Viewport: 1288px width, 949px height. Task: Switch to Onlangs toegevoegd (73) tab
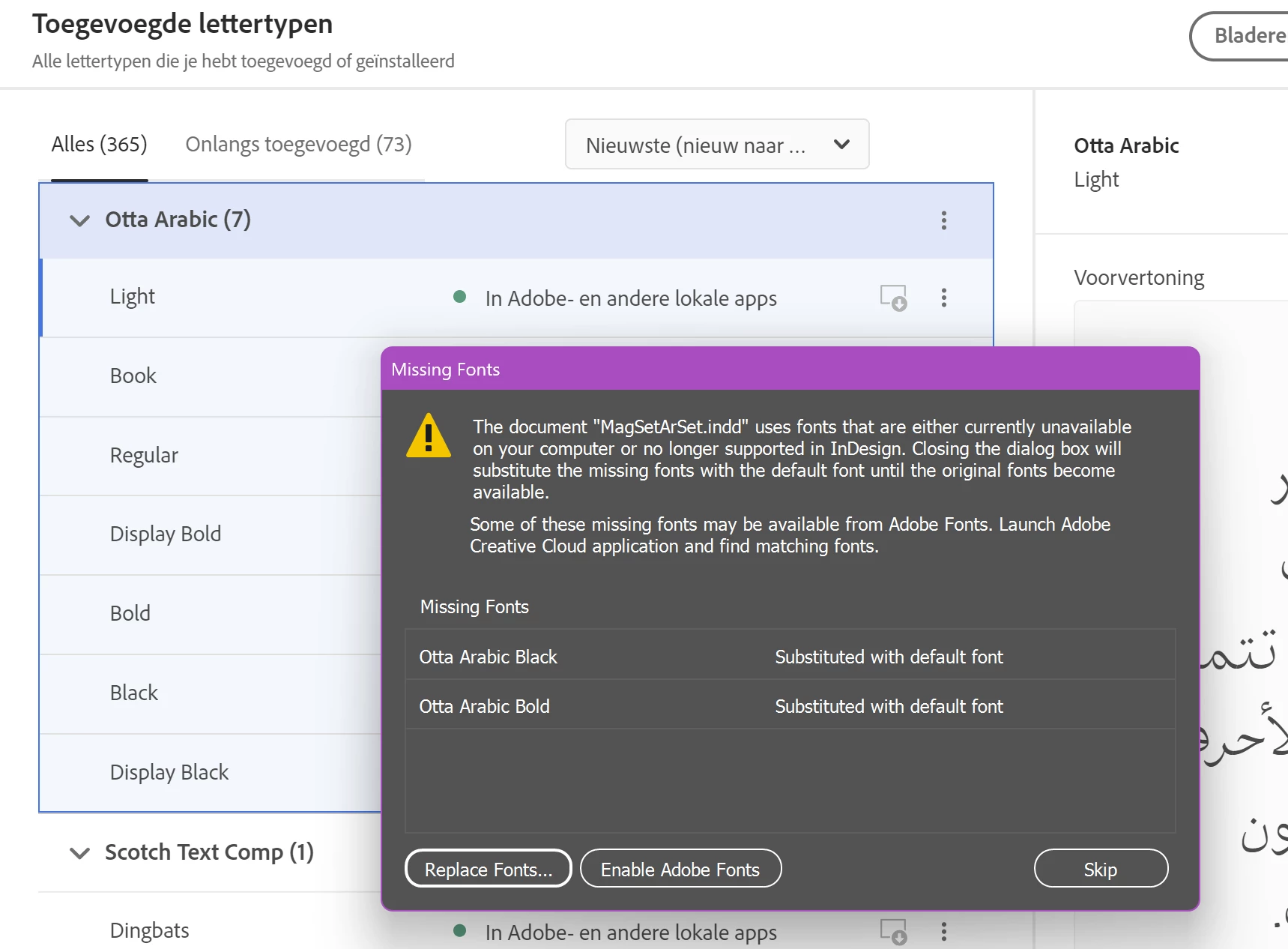(x=298, y=144)
